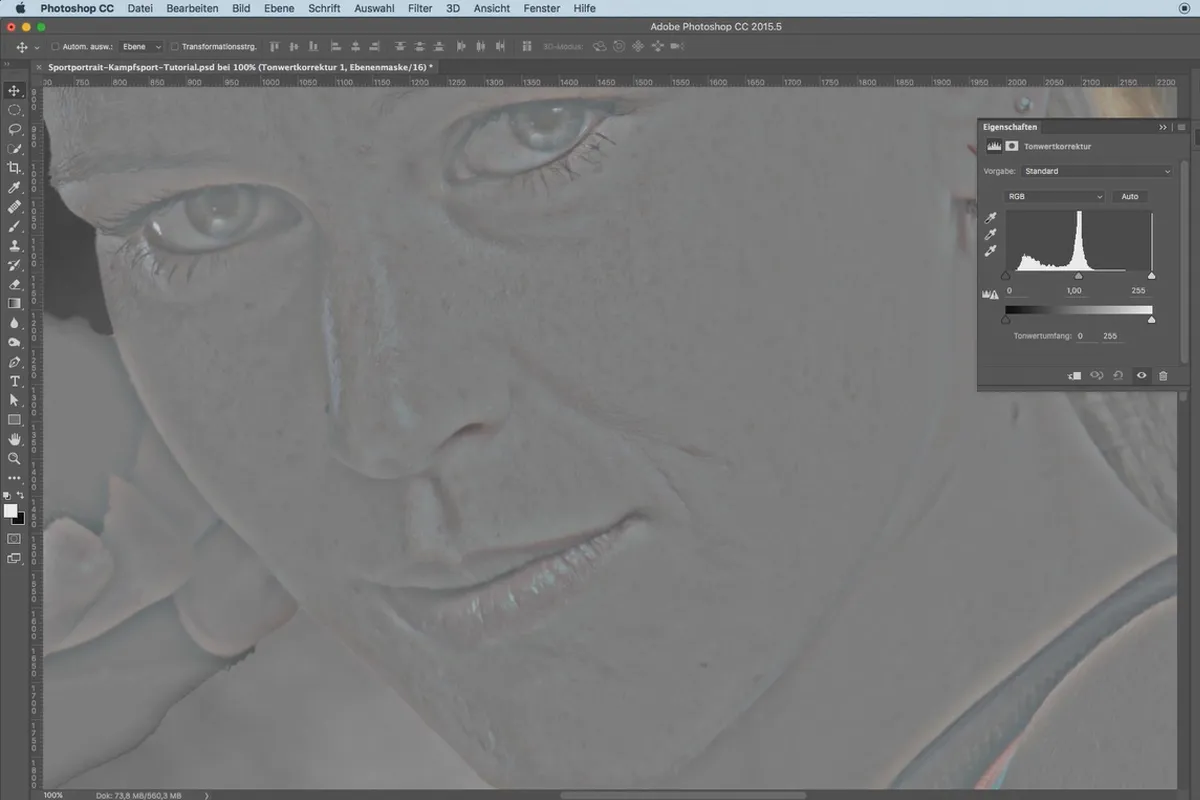Pick the black point eyedropper in Eigenschaften
This screenshot has width=1200, height=800.
992,217
